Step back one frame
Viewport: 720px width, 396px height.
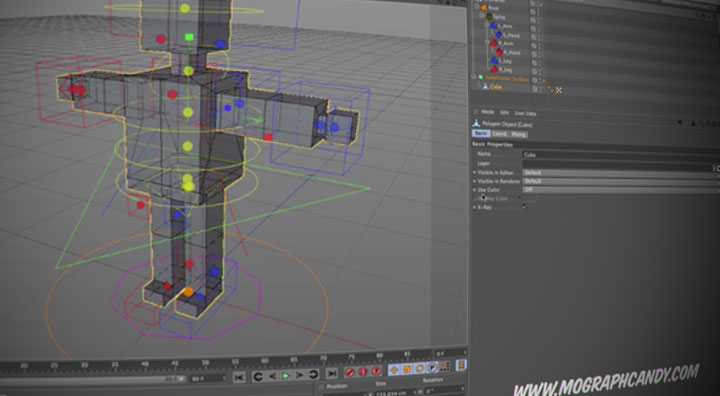[272, 376]
